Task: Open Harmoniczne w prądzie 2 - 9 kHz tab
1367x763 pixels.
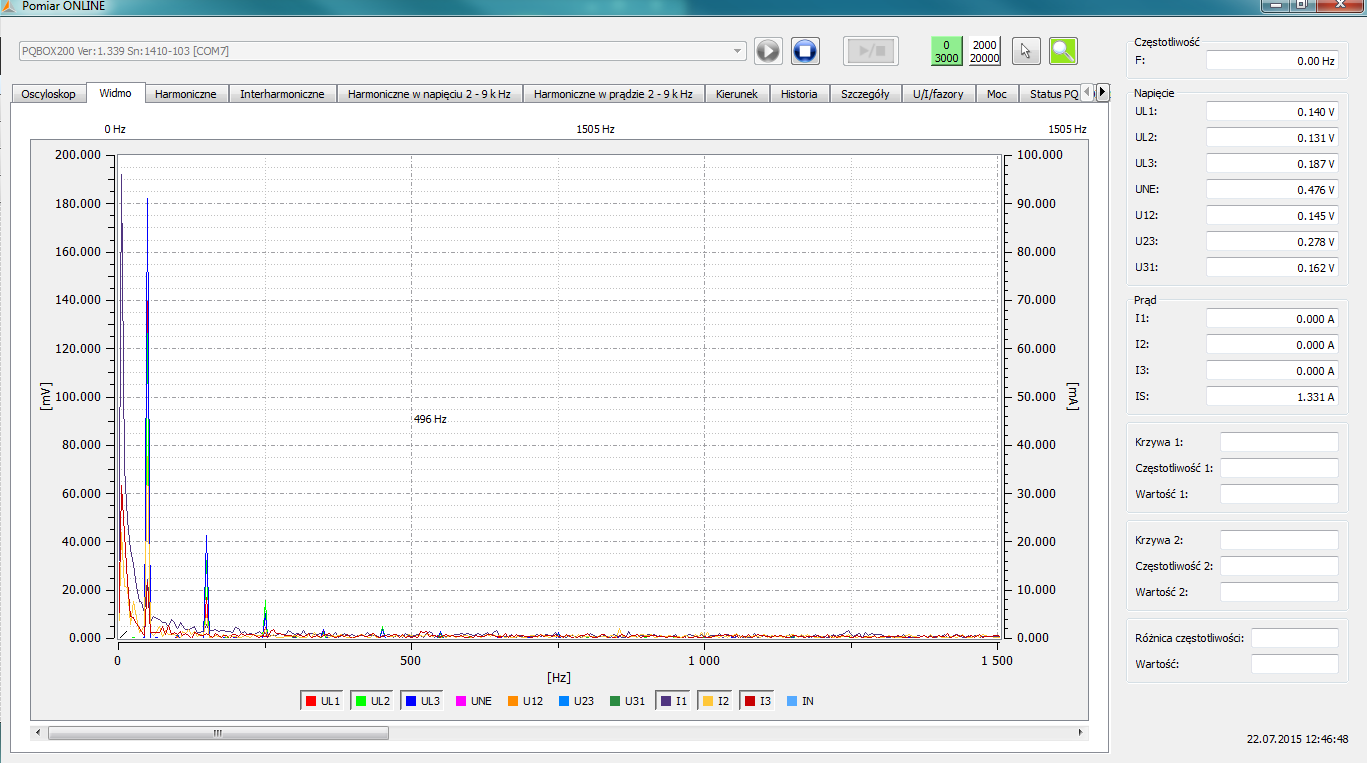Action: click(613, 94)
